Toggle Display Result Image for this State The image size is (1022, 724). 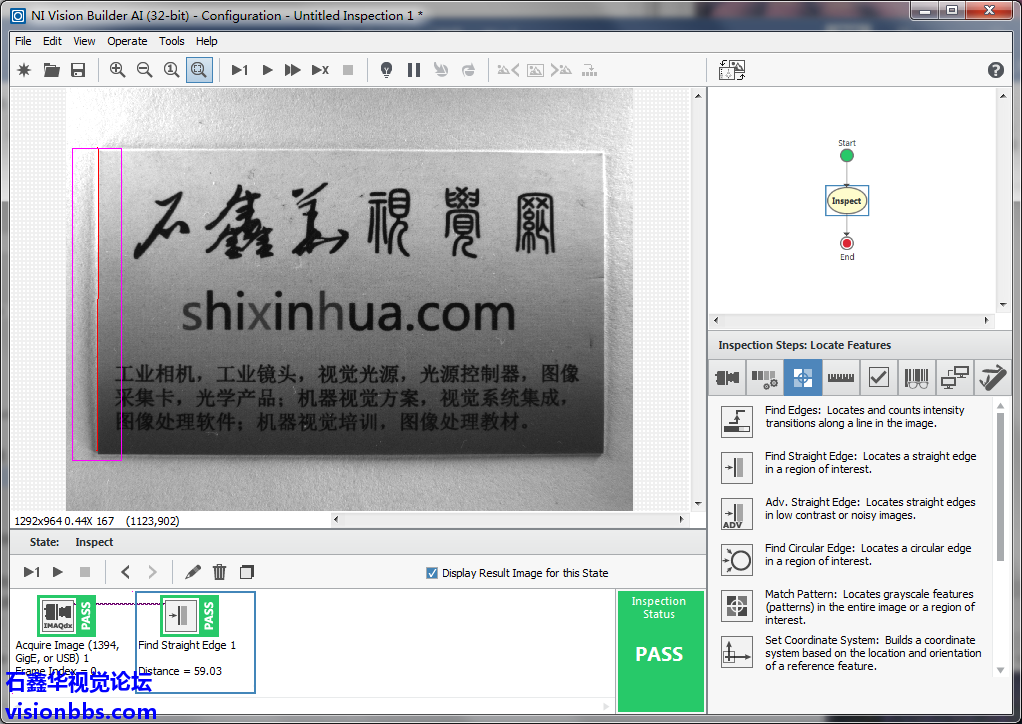tap(432, 573)
